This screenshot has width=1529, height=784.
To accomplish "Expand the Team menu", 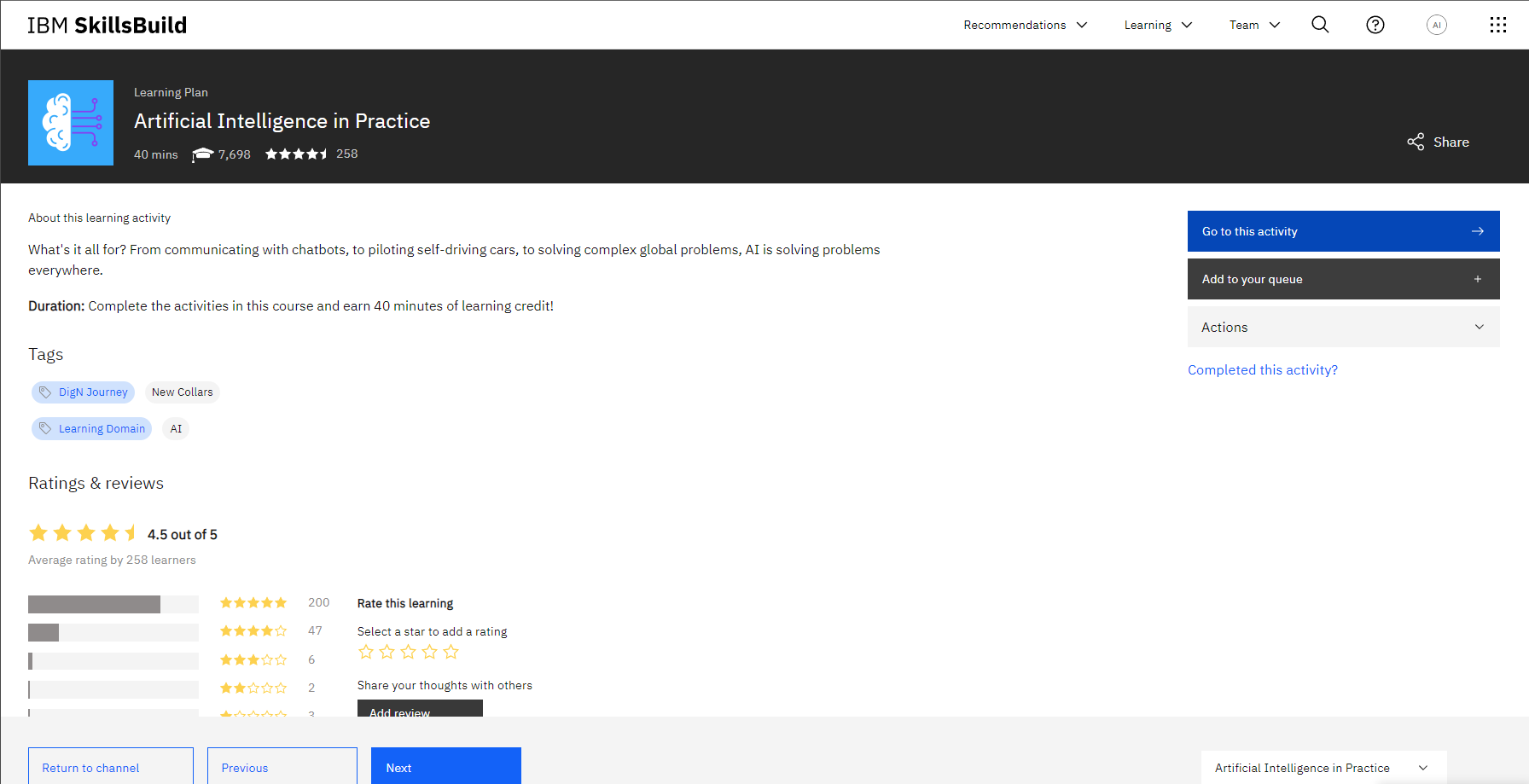I will click(x=1254, y=25).
